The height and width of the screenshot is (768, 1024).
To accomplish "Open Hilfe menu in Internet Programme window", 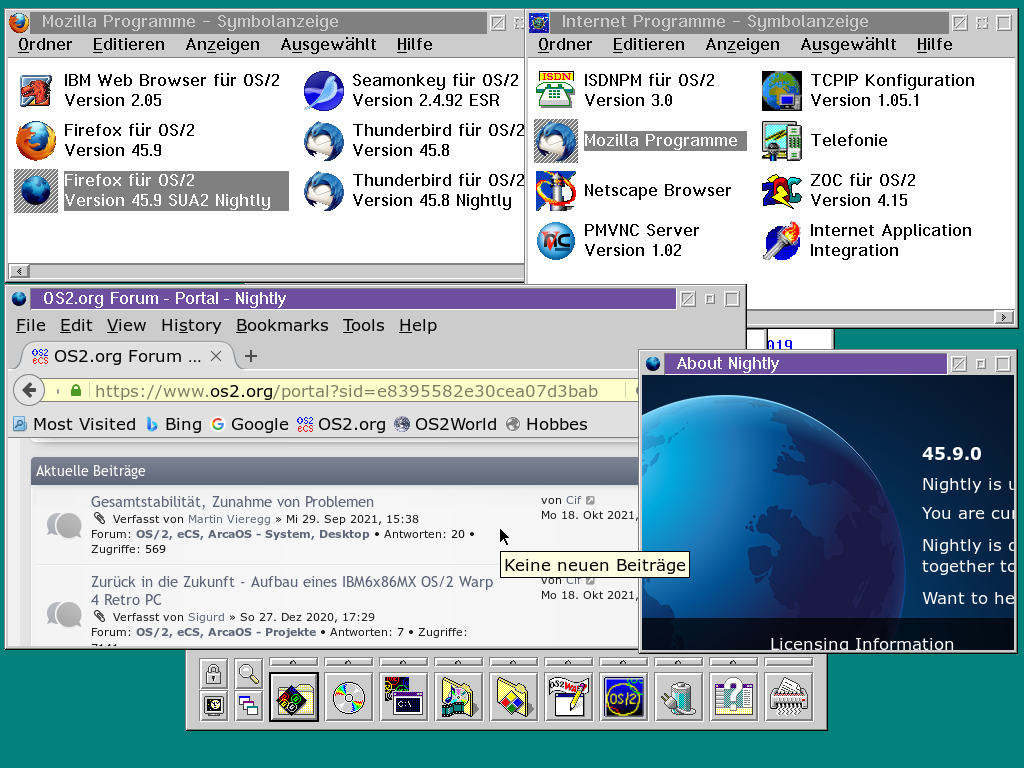I will [x=935, y=44].
